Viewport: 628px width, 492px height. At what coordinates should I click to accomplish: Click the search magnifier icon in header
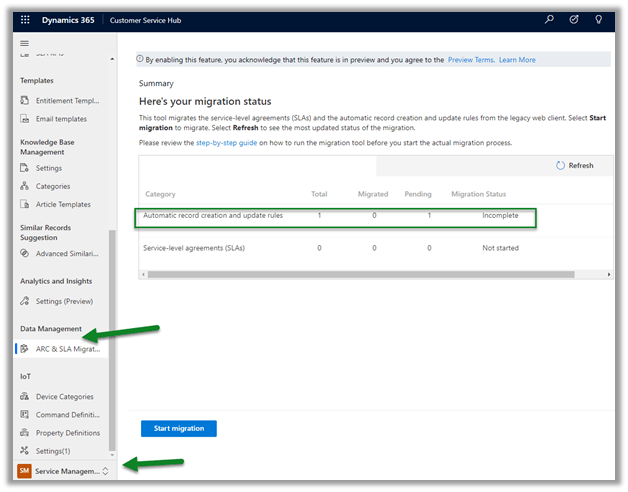click(549, 19)
